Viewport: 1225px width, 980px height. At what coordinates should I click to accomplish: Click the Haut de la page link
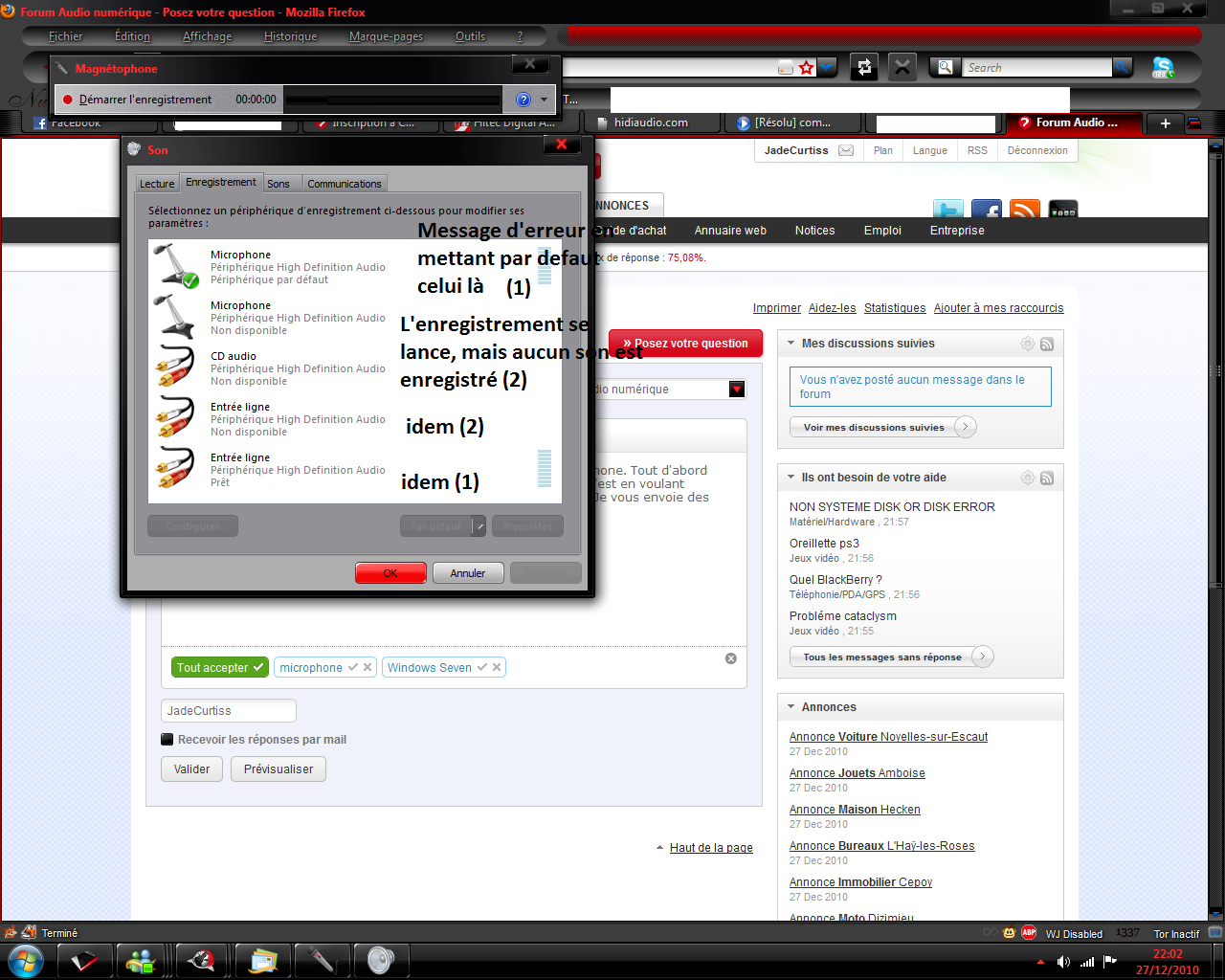click(x=711, y=848)
